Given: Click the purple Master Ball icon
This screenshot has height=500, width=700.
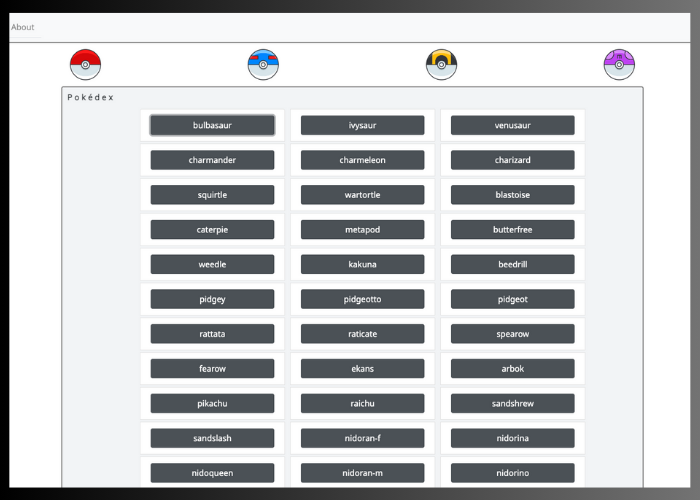Looking at the screenshot, I should pos(619,65).
